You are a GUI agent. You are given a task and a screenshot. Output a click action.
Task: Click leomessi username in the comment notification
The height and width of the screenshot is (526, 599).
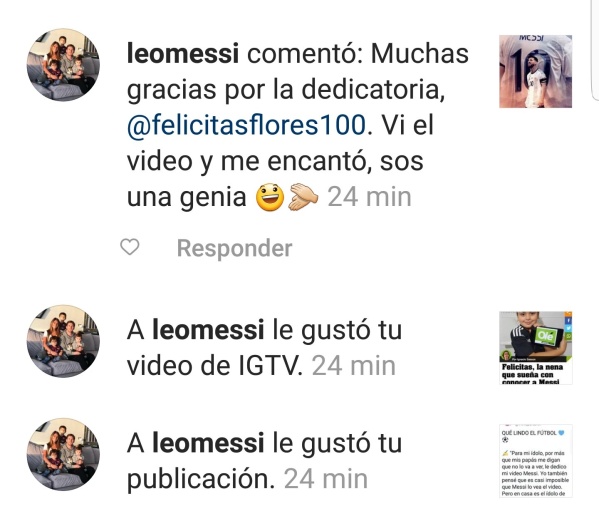click(x=183, y=53)
